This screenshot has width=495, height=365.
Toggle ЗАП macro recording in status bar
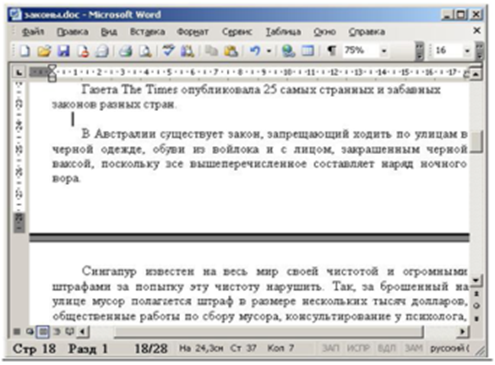(x=330, y=348)
